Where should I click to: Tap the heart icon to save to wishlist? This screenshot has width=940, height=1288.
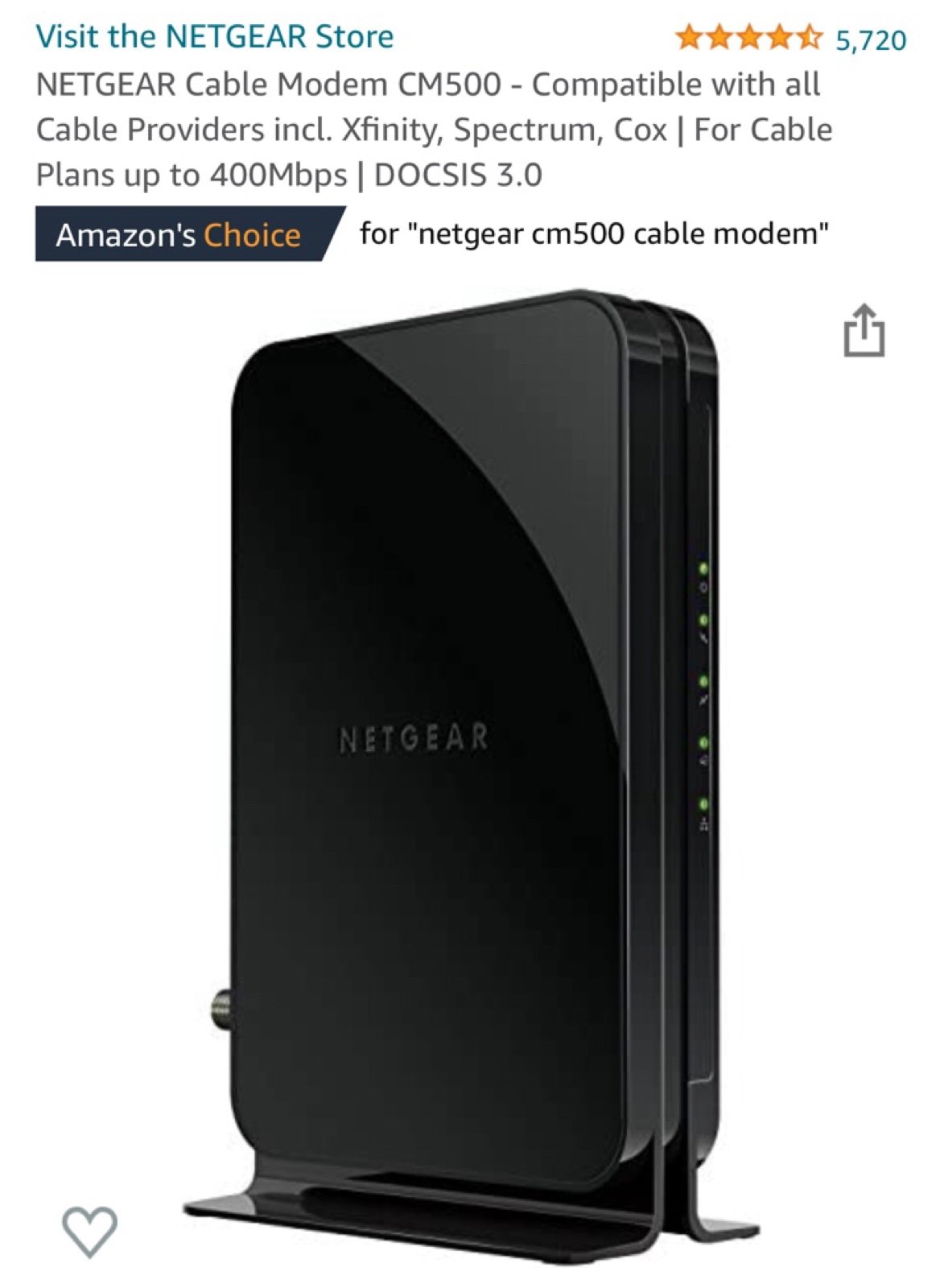tap(89, 1232)
